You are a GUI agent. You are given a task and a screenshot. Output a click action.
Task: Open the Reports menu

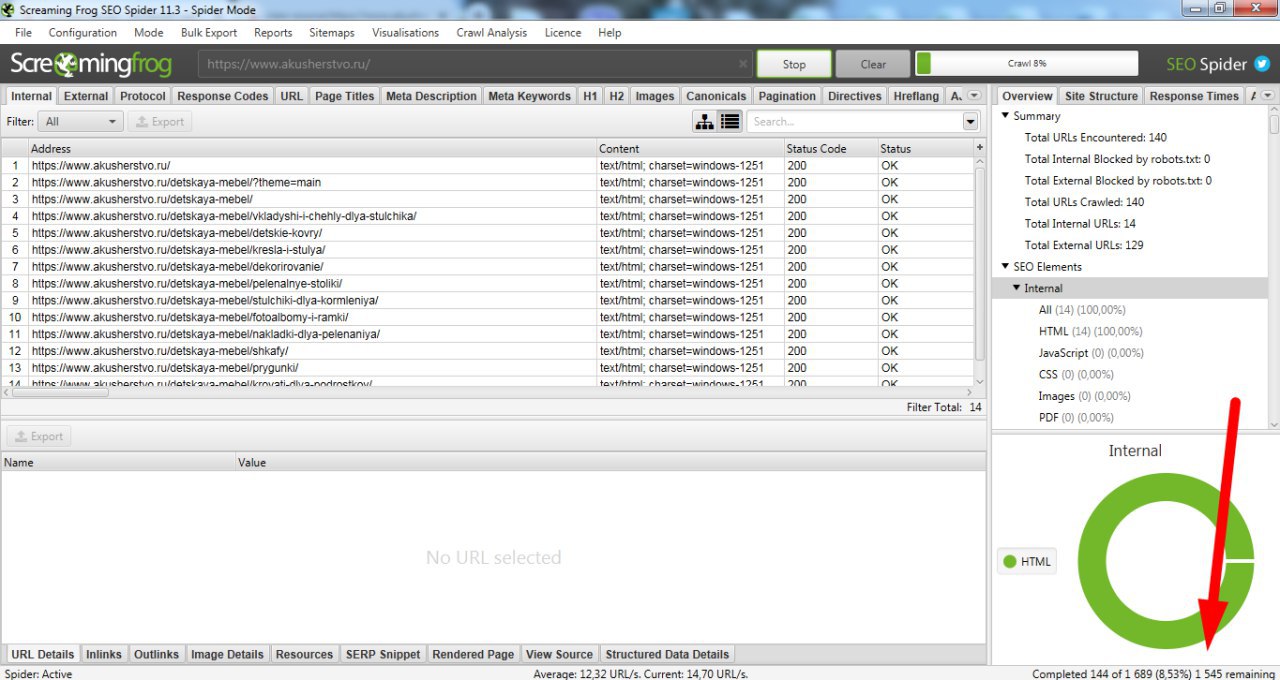(273, 32)
